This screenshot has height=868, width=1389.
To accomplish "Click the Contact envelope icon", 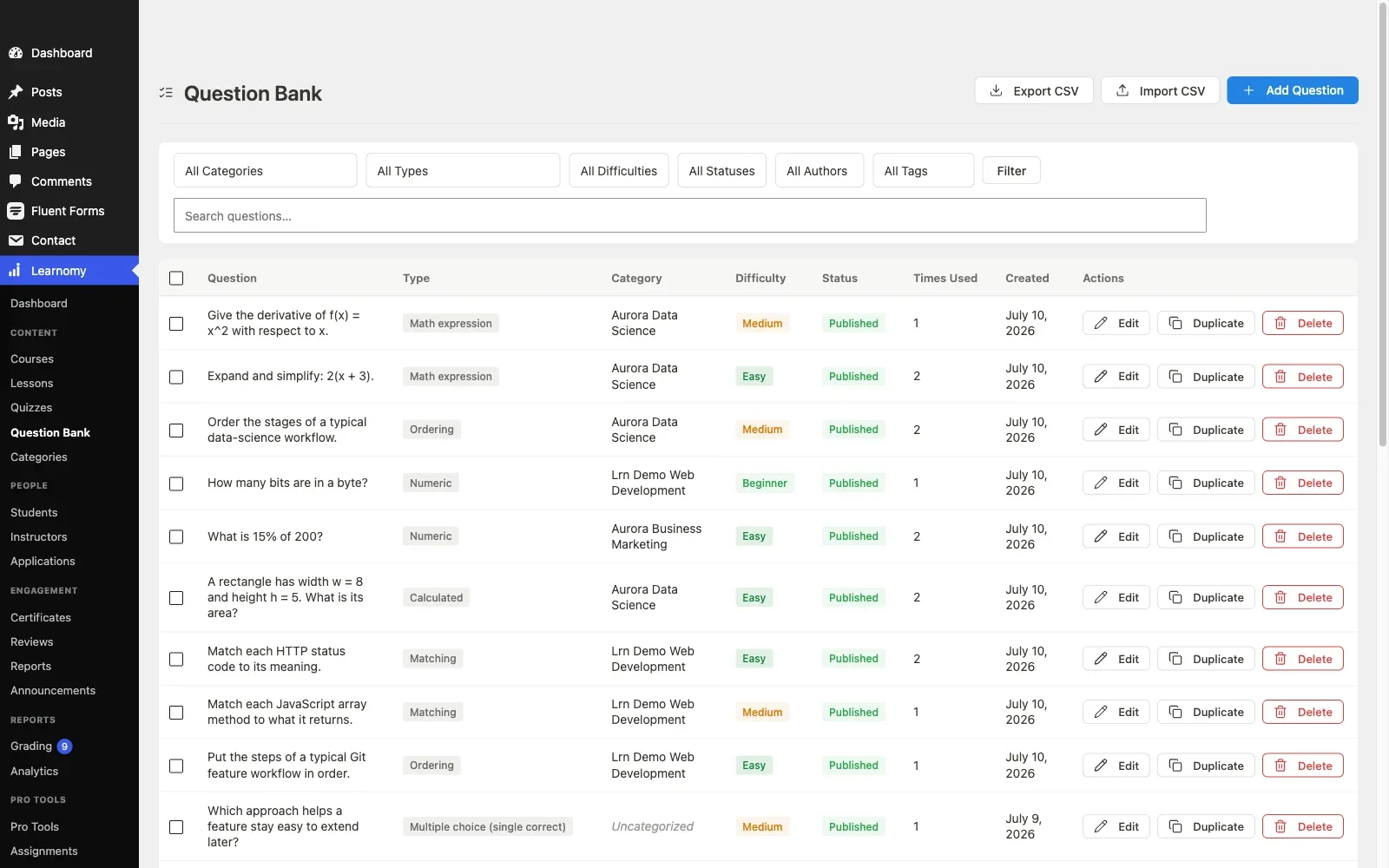I will (16, 240).
